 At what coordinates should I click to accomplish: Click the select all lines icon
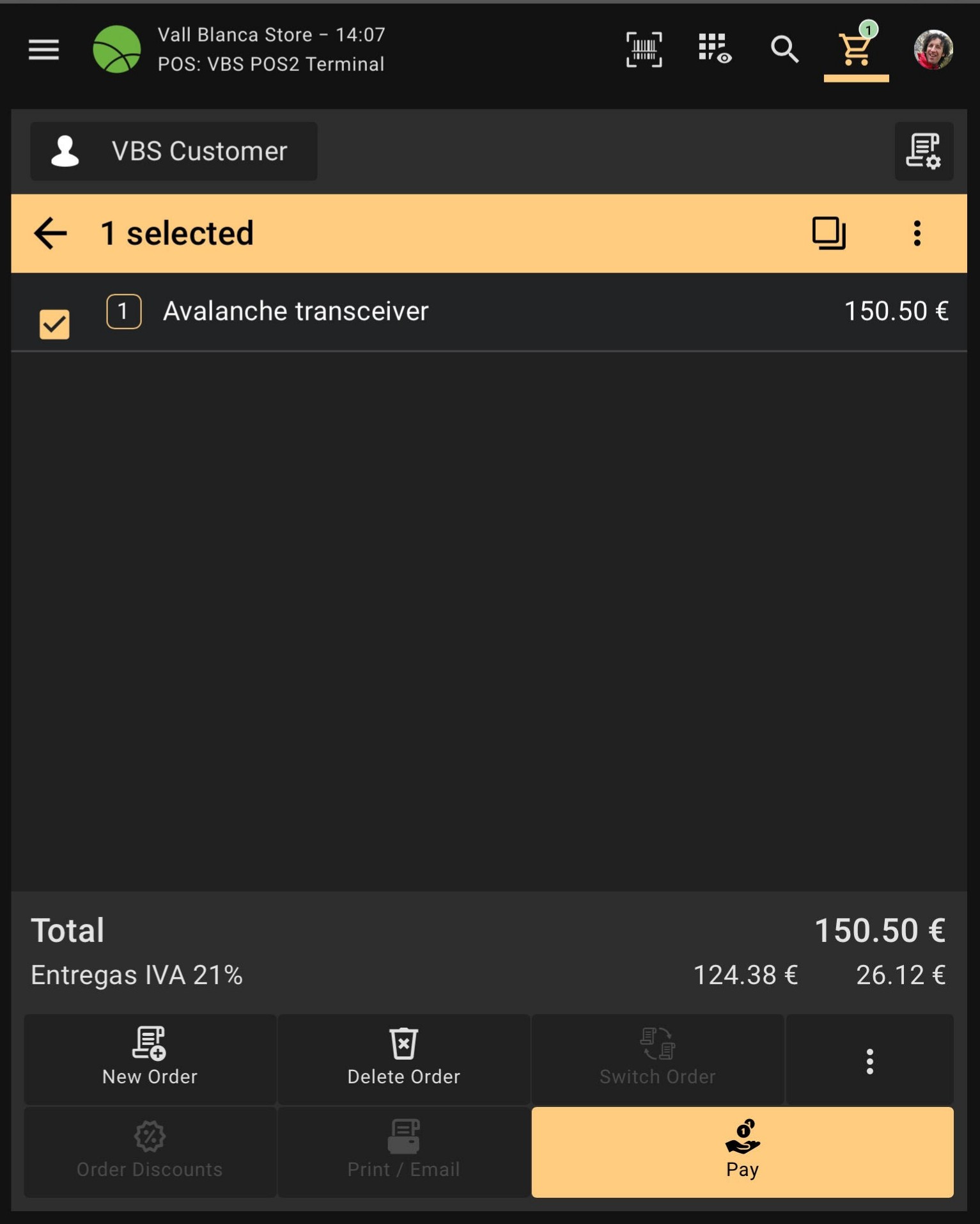pos(828,233)
